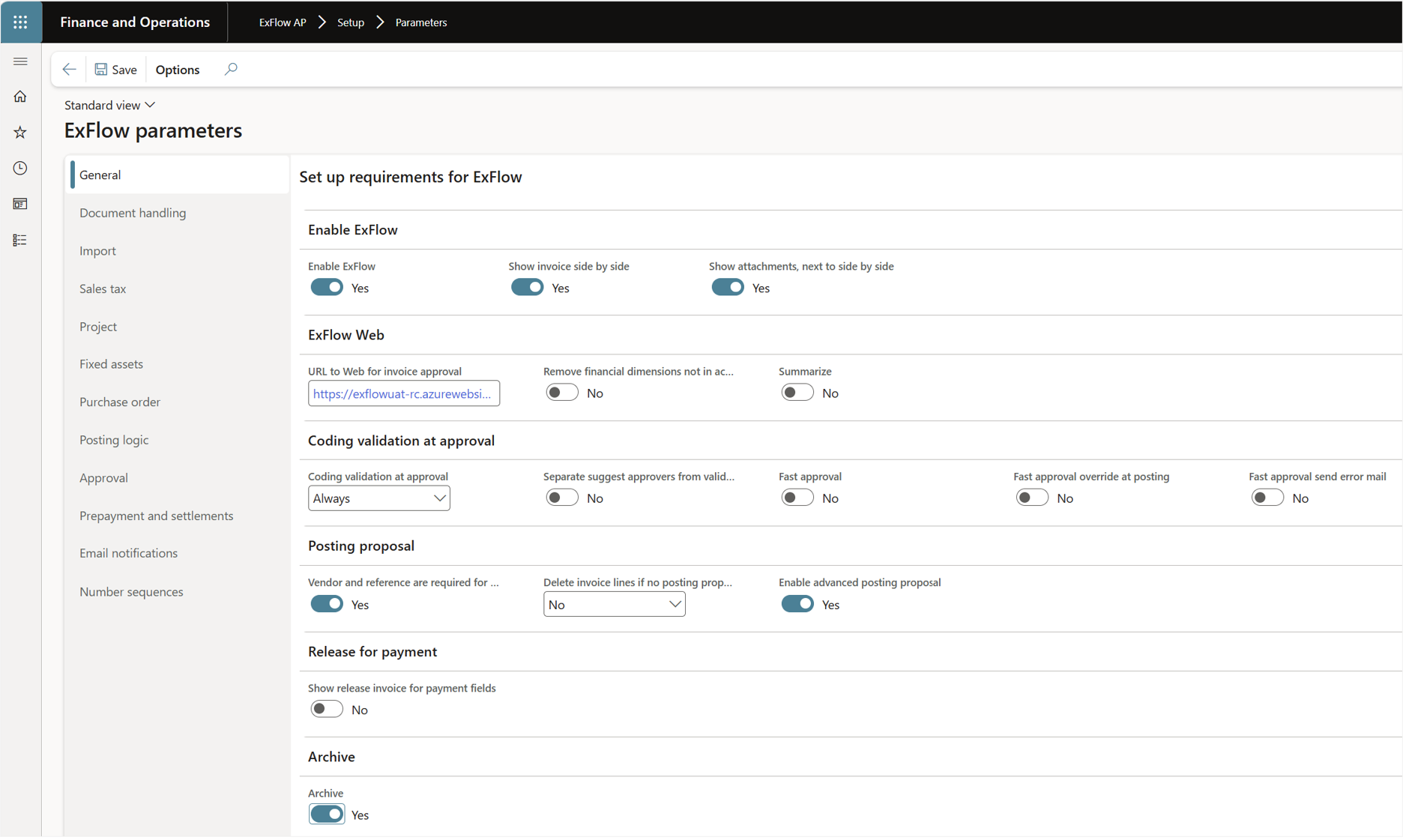The width and height of the screenshot is (1403, 840).
Task: Enable the Fast approval toggle
Action: point(797,498)
